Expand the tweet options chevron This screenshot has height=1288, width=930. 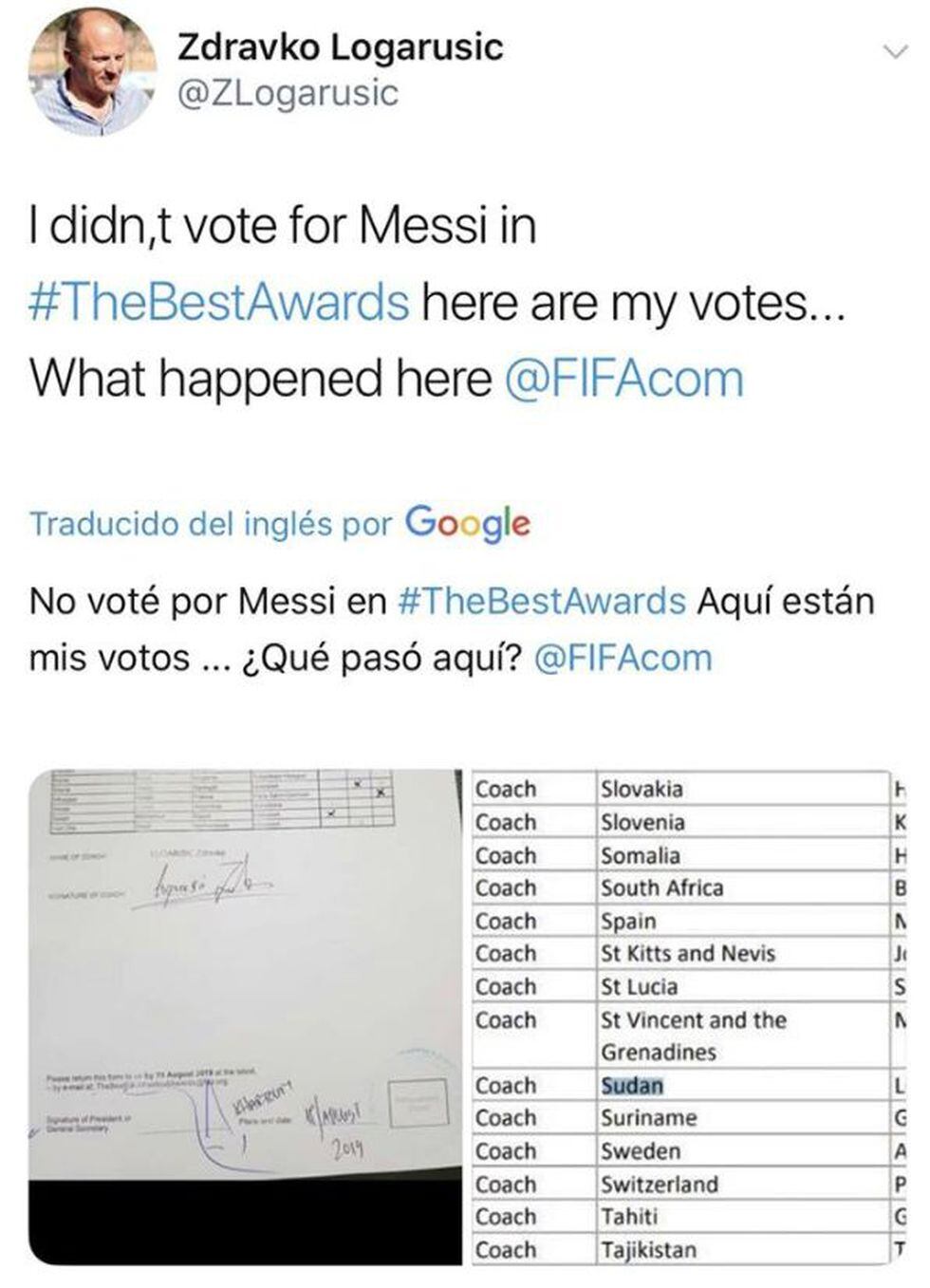[895, 51]
